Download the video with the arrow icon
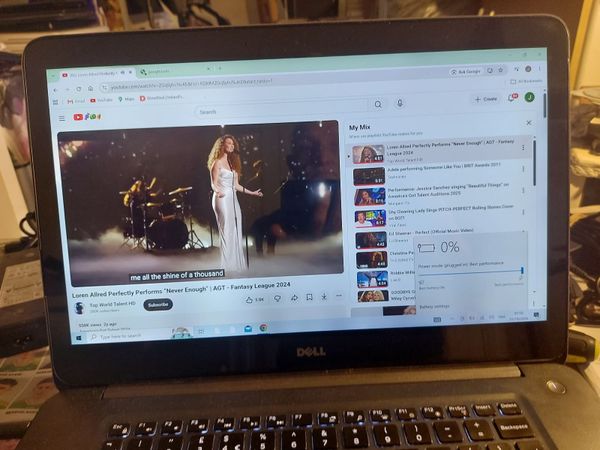600x450 pixels. (324, 297)
